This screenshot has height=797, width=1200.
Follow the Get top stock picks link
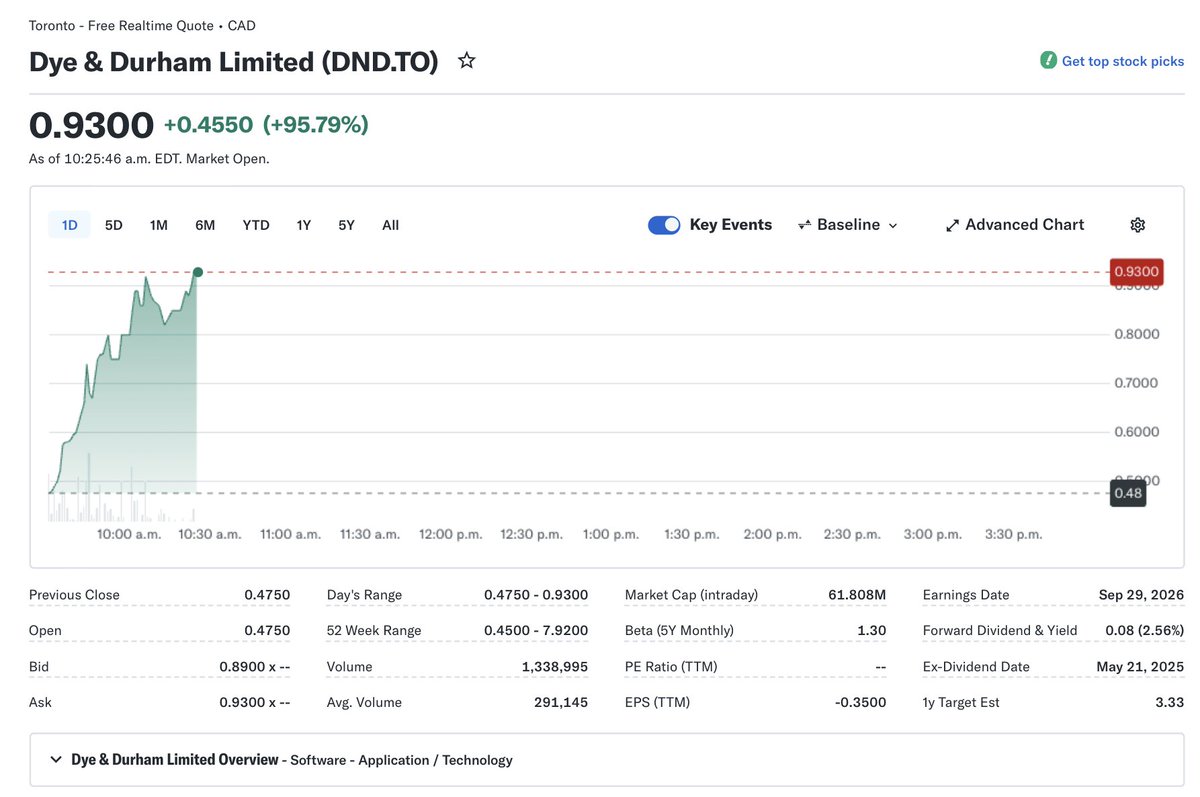(1123, 61)
